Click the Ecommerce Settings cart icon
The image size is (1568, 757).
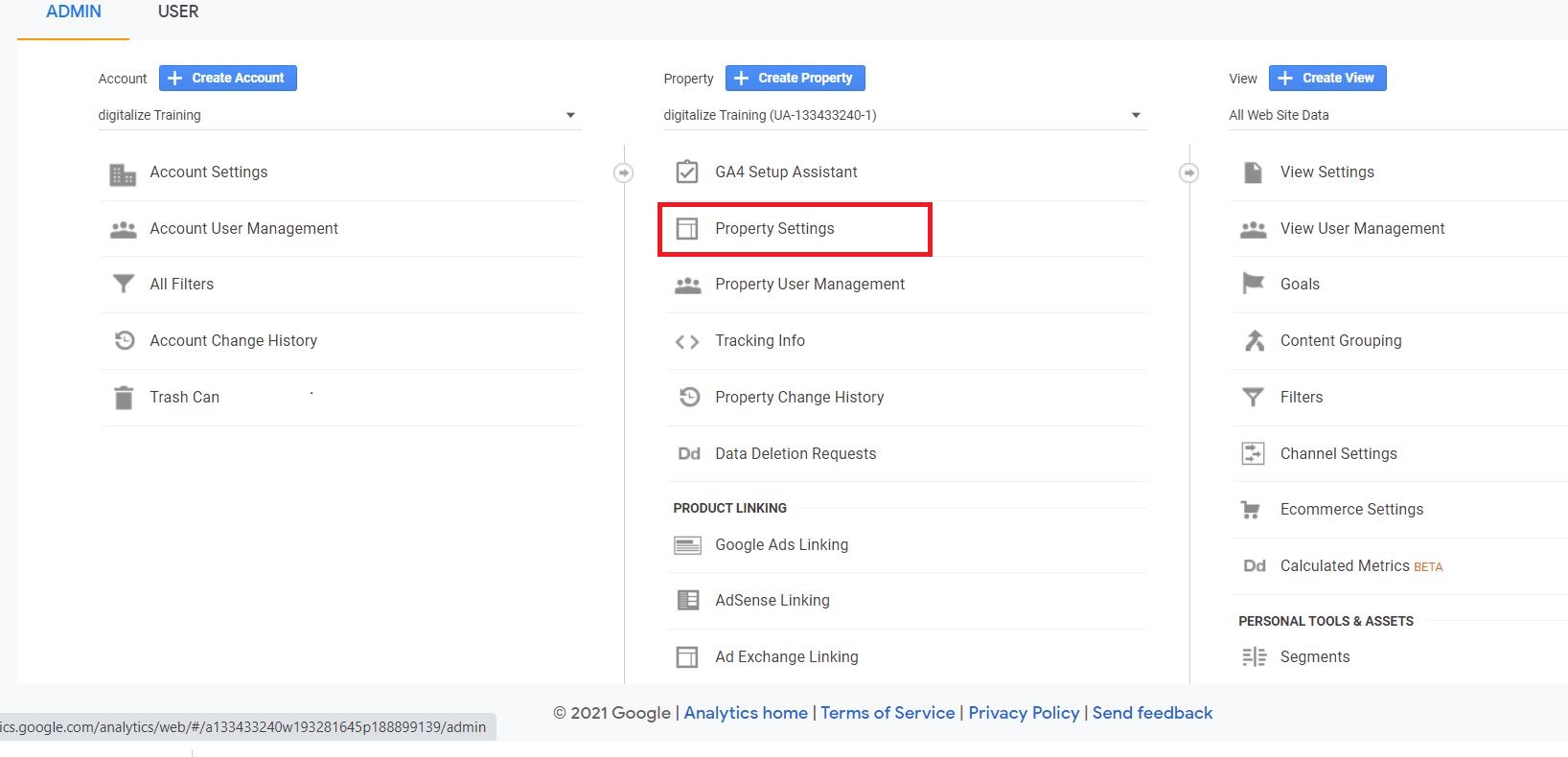(x=1251, y=510)
